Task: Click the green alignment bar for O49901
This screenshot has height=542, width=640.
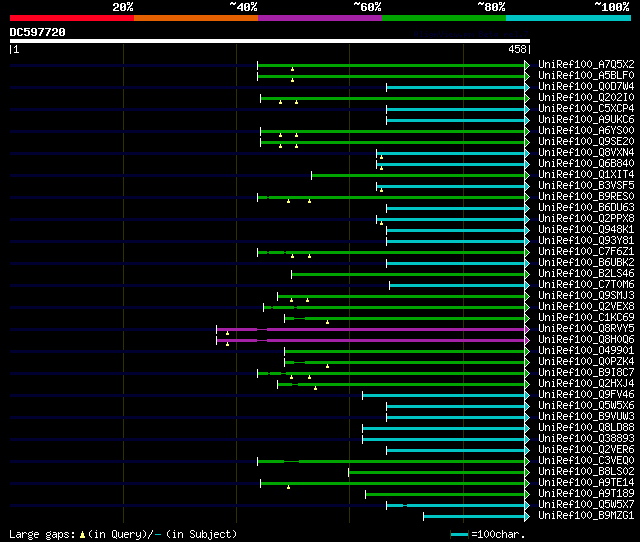Action: (x=404, y=351)
